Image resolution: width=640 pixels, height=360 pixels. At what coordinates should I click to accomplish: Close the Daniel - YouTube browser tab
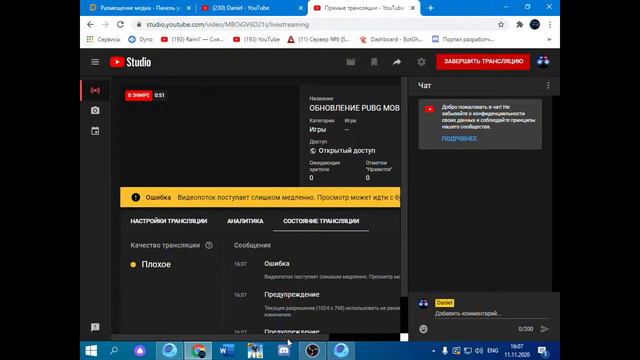tap(301, 8)
